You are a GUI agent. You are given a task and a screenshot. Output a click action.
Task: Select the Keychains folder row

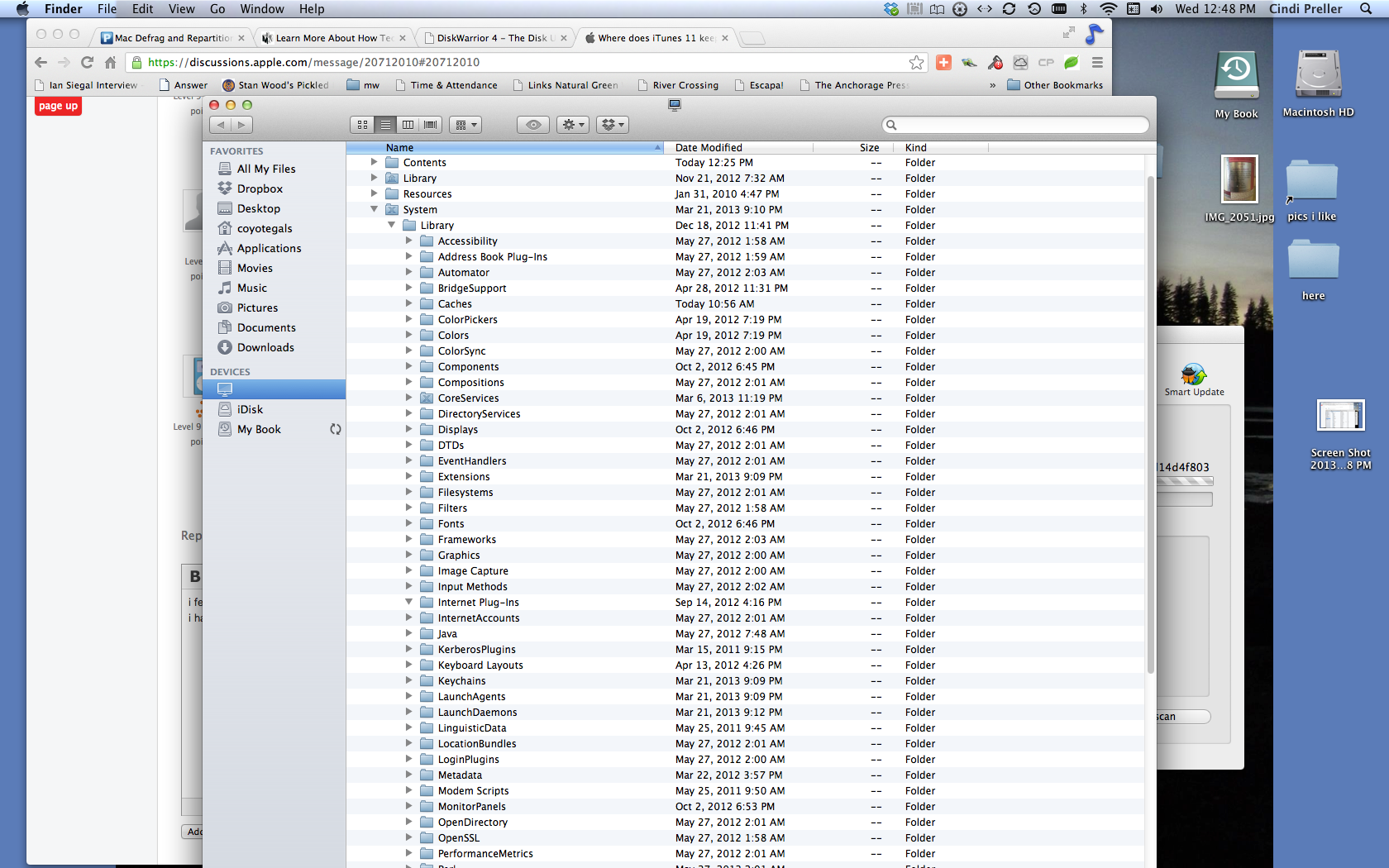(745, 681)
